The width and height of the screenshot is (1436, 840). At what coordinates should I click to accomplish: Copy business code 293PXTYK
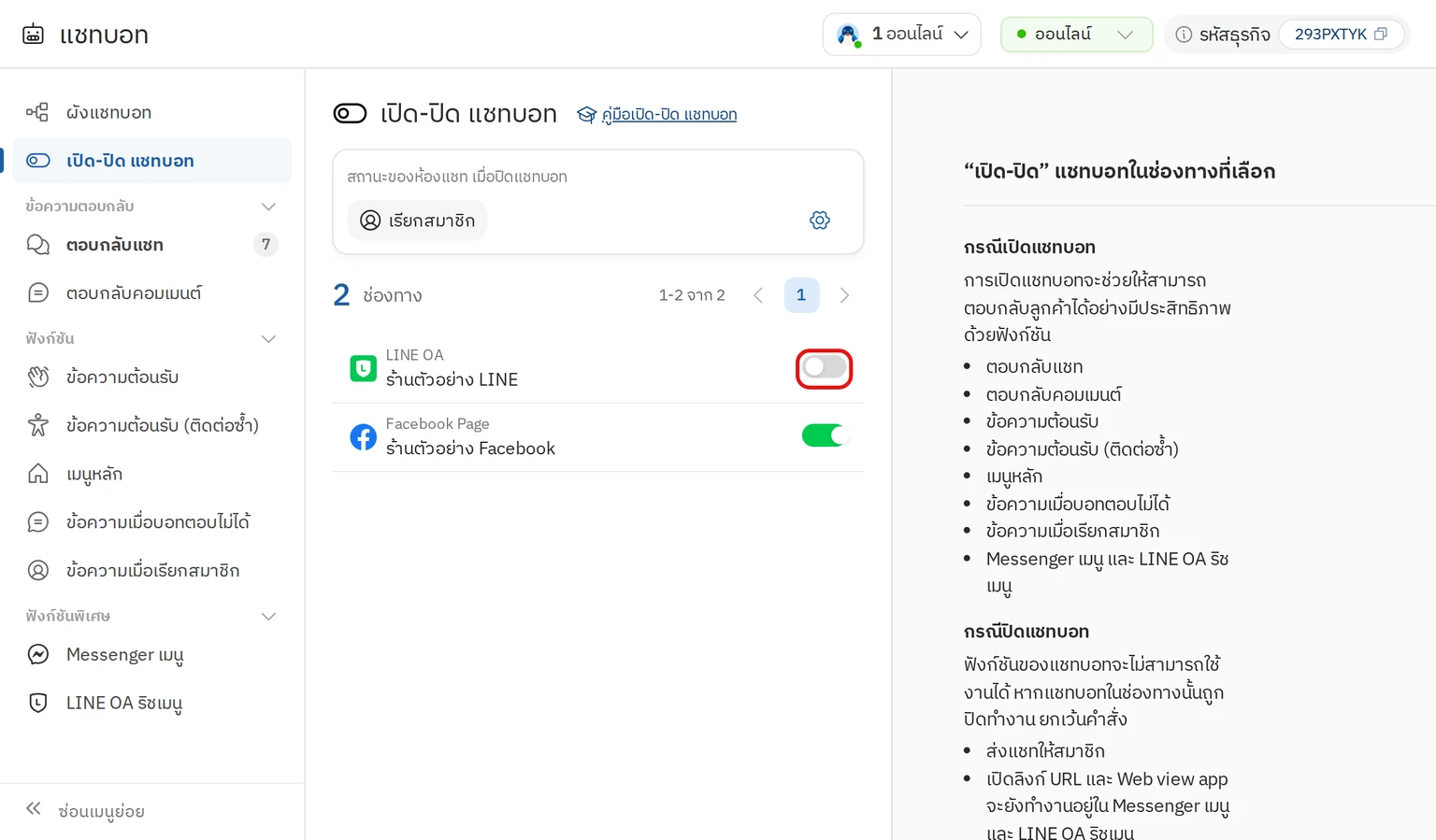coord(1381,35)
